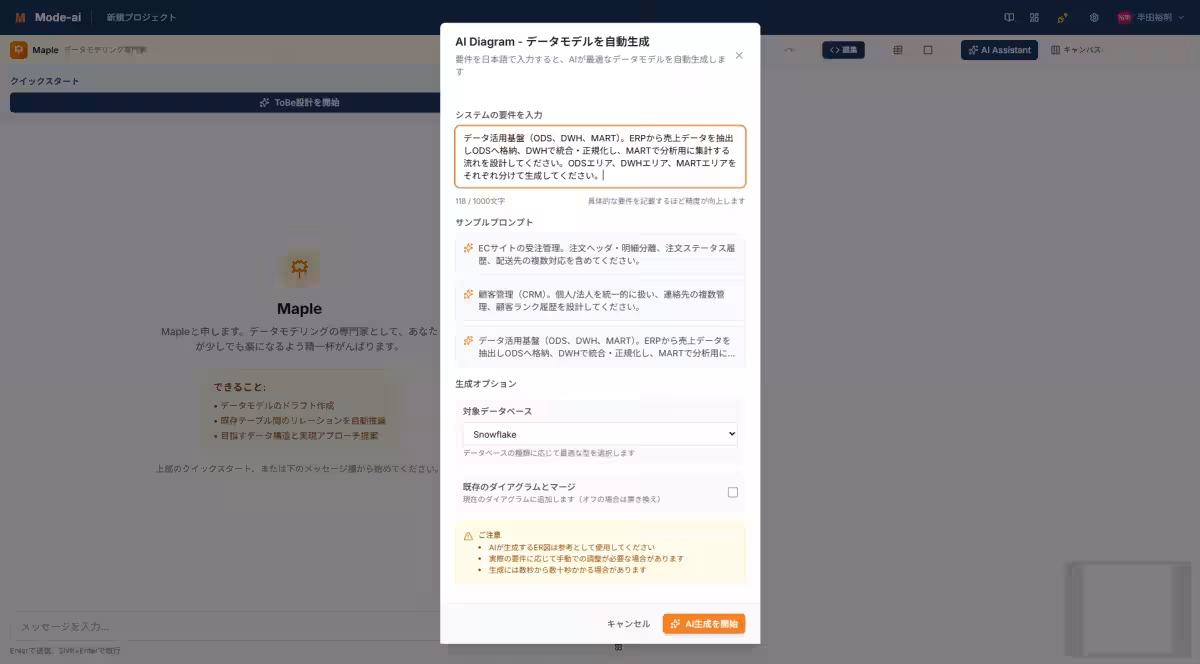Open the documentation book icon in top bar
The width and height of the screenshot is (1200, 664).
point(1010,17)
